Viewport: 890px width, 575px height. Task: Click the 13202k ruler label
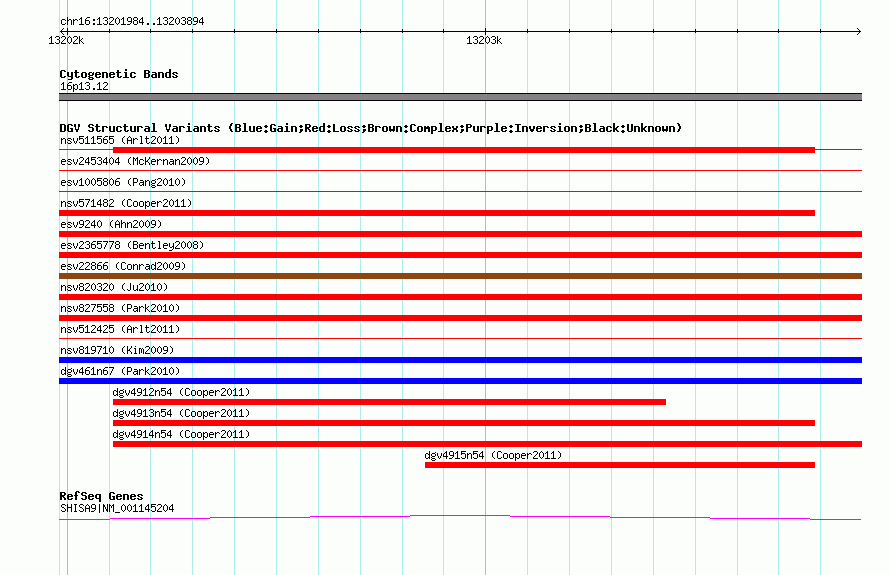[x=66, y=40]
